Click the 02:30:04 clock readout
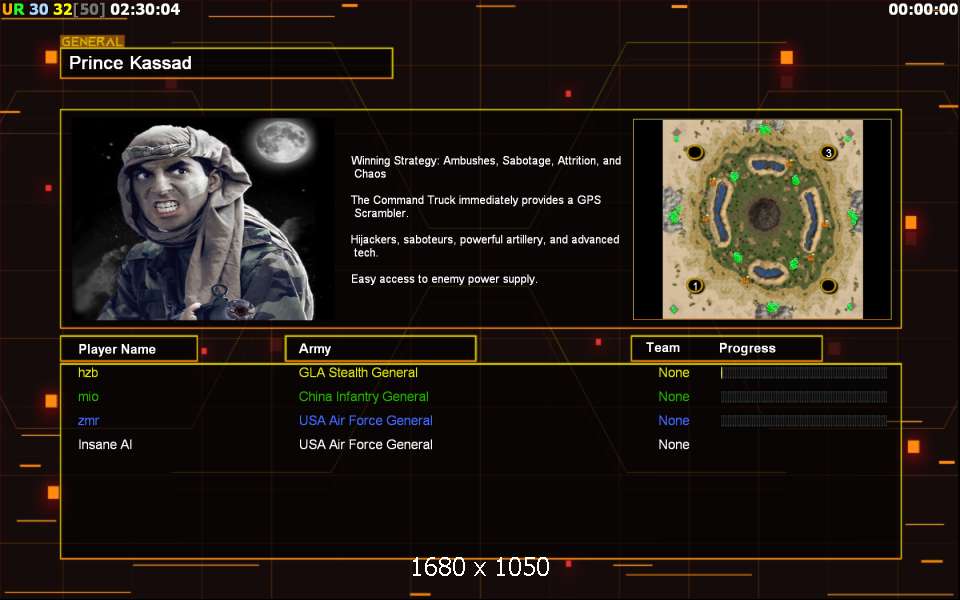The image size is (960, 600). pos(145,9)
